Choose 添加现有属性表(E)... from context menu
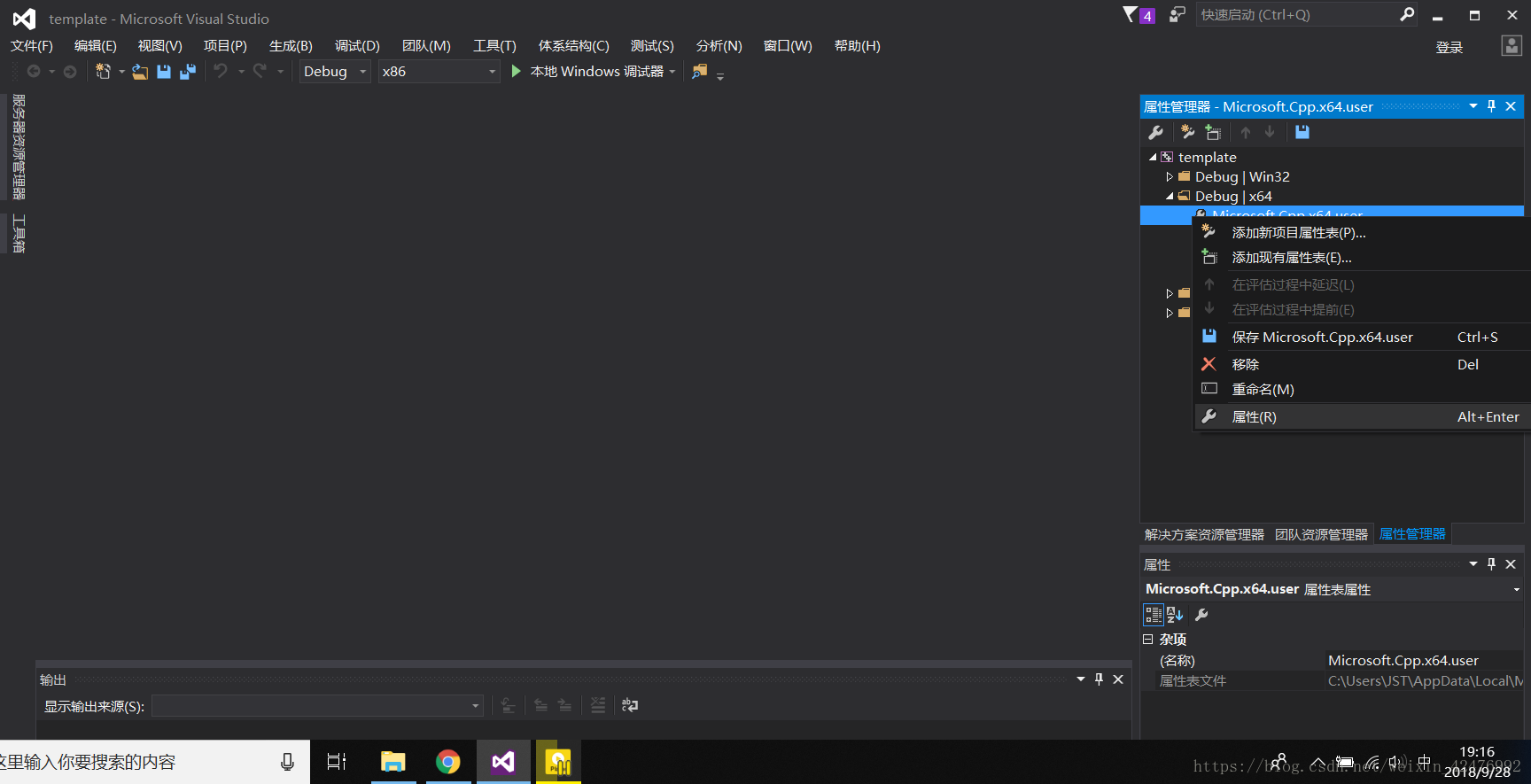Image resolution: width=1531 pixels, height=784 pixels. pyautogui.click(x=1363, y=258)
